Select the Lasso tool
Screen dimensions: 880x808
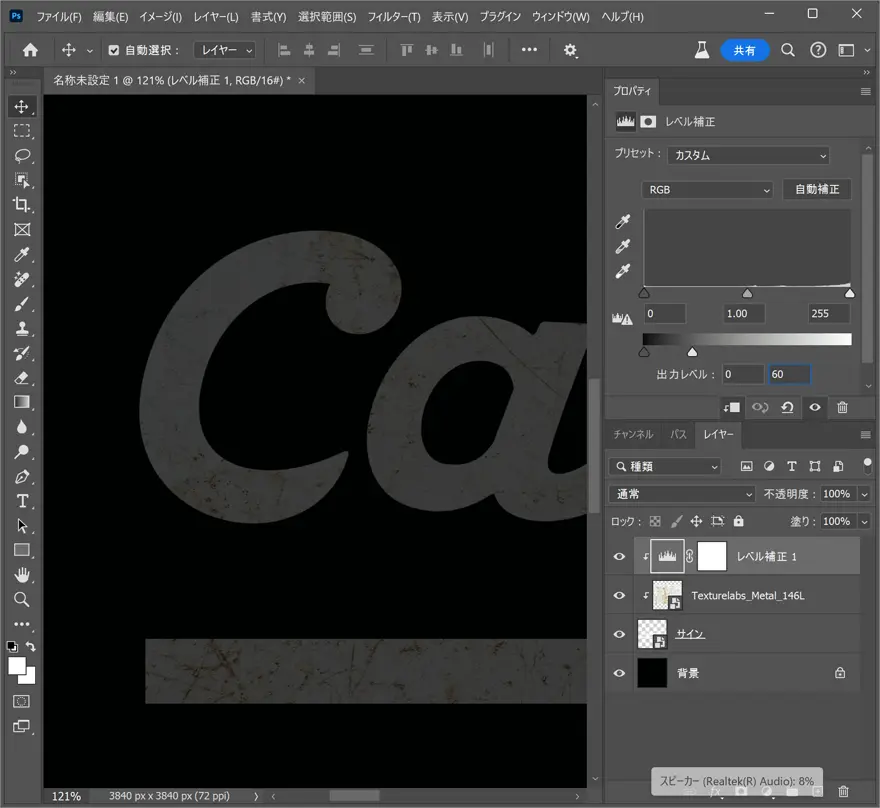21,155
